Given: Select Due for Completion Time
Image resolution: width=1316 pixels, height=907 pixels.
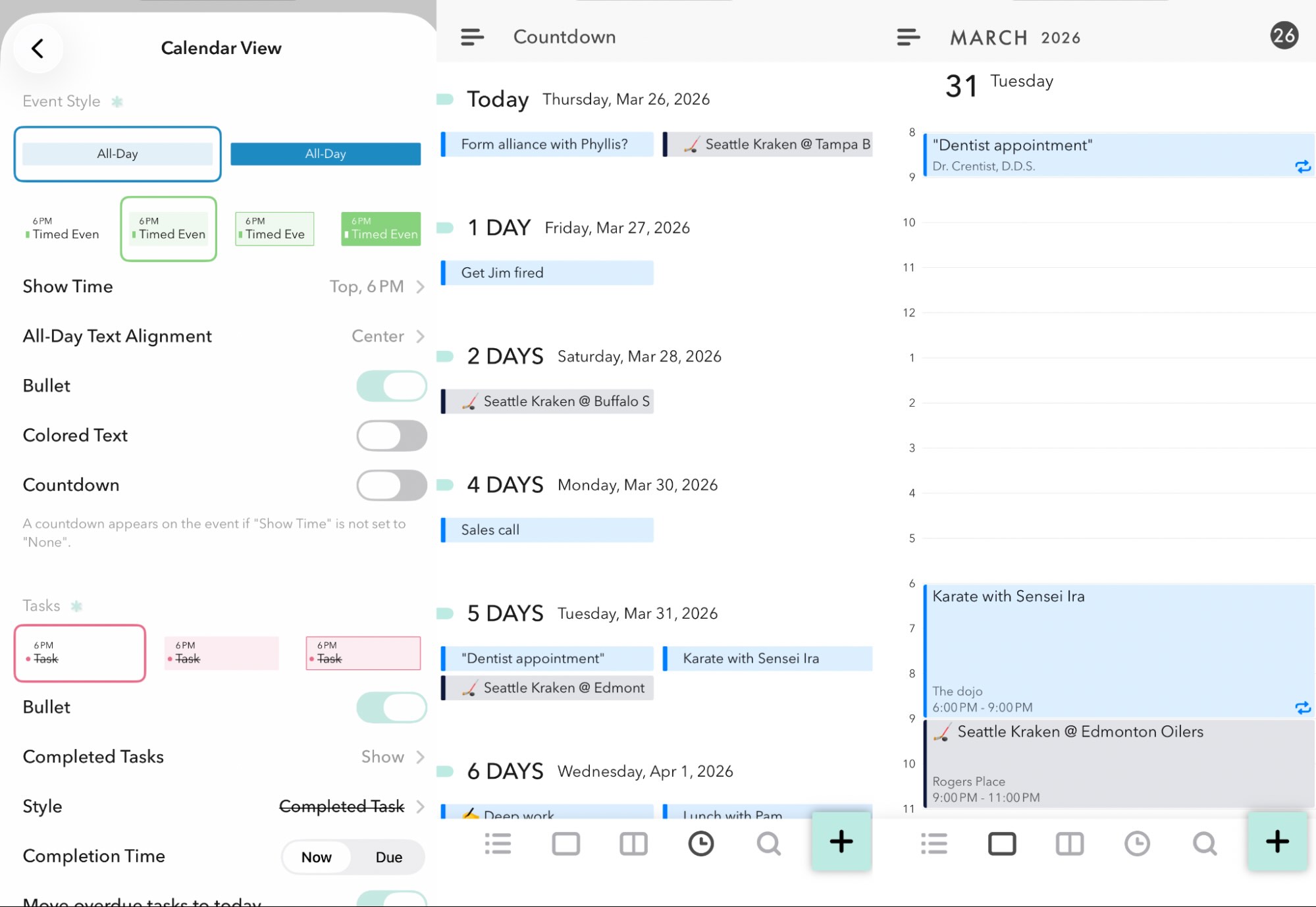Looking at the screenshot, I should point(388,857).
